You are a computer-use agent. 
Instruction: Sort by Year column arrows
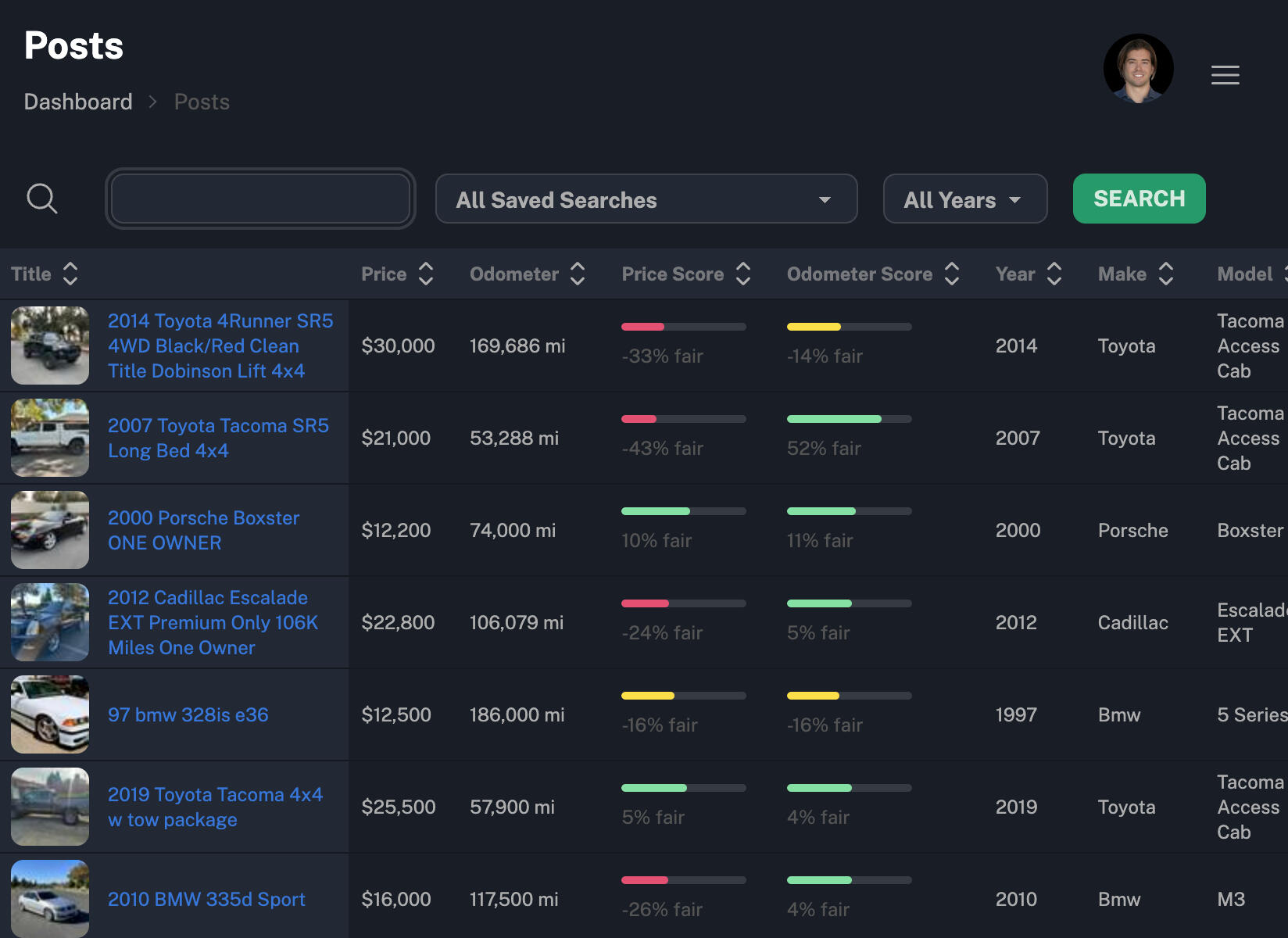(x=1054, y=274)
